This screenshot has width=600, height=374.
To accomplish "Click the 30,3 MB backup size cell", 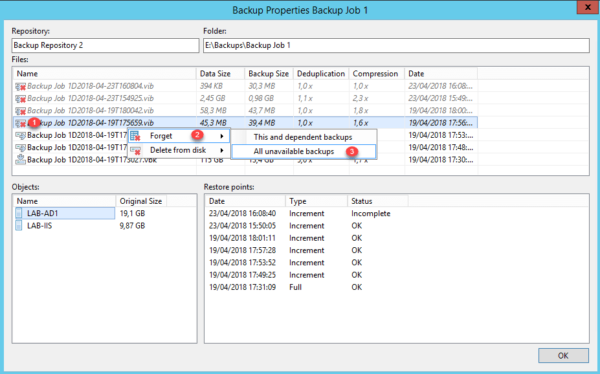I will [x=262, y=86].
